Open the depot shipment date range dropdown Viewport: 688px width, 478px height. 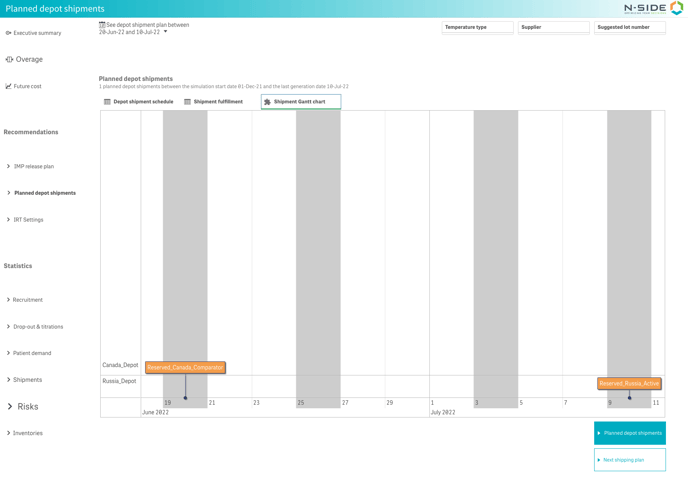pos(166,32)
